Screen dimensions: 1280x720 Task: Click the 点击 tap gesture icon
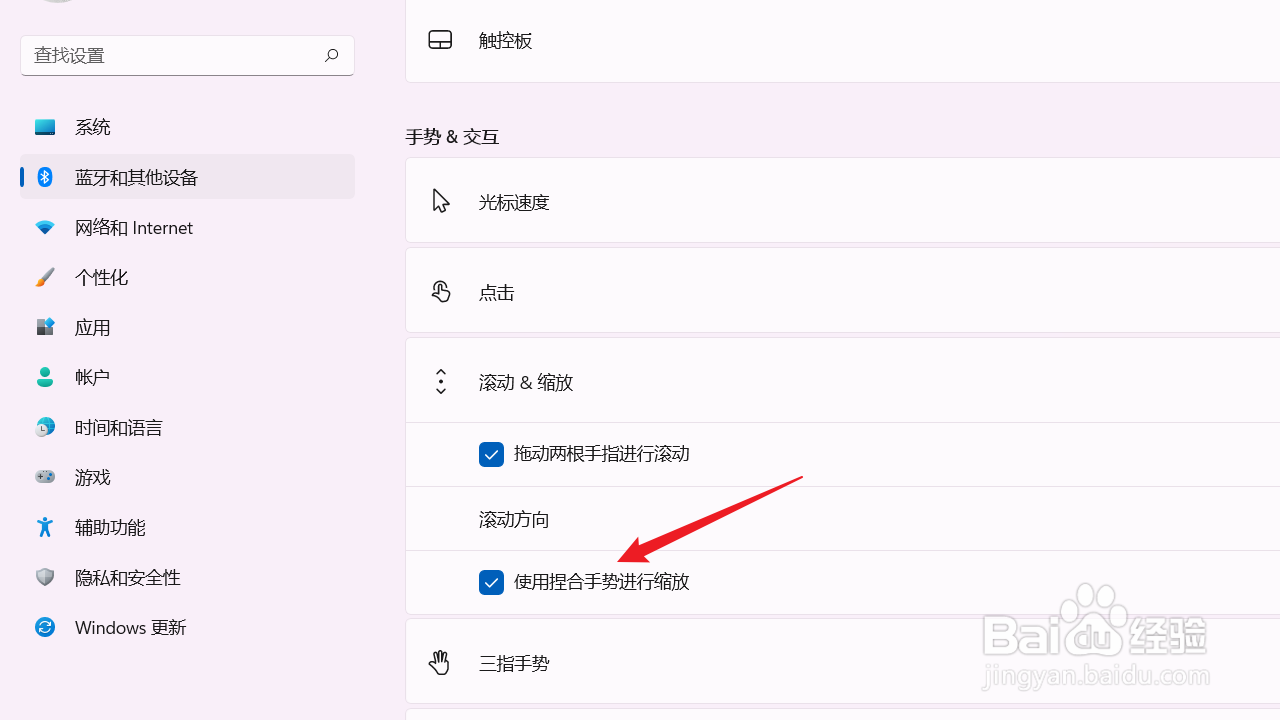440,291
